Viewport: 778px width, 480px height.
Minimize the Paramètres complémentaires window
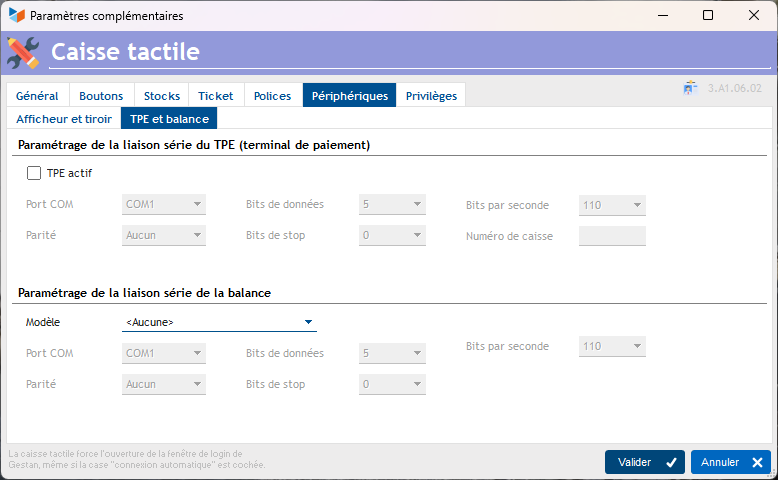pos(662,16)
